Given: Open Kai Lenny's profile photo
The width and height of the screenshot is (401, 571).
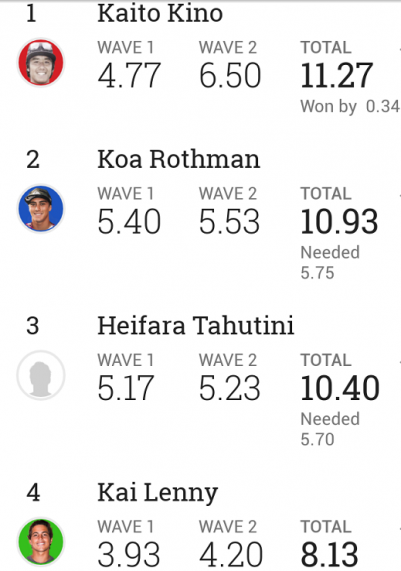Looking at the screenshot, I should click(41, 542).
